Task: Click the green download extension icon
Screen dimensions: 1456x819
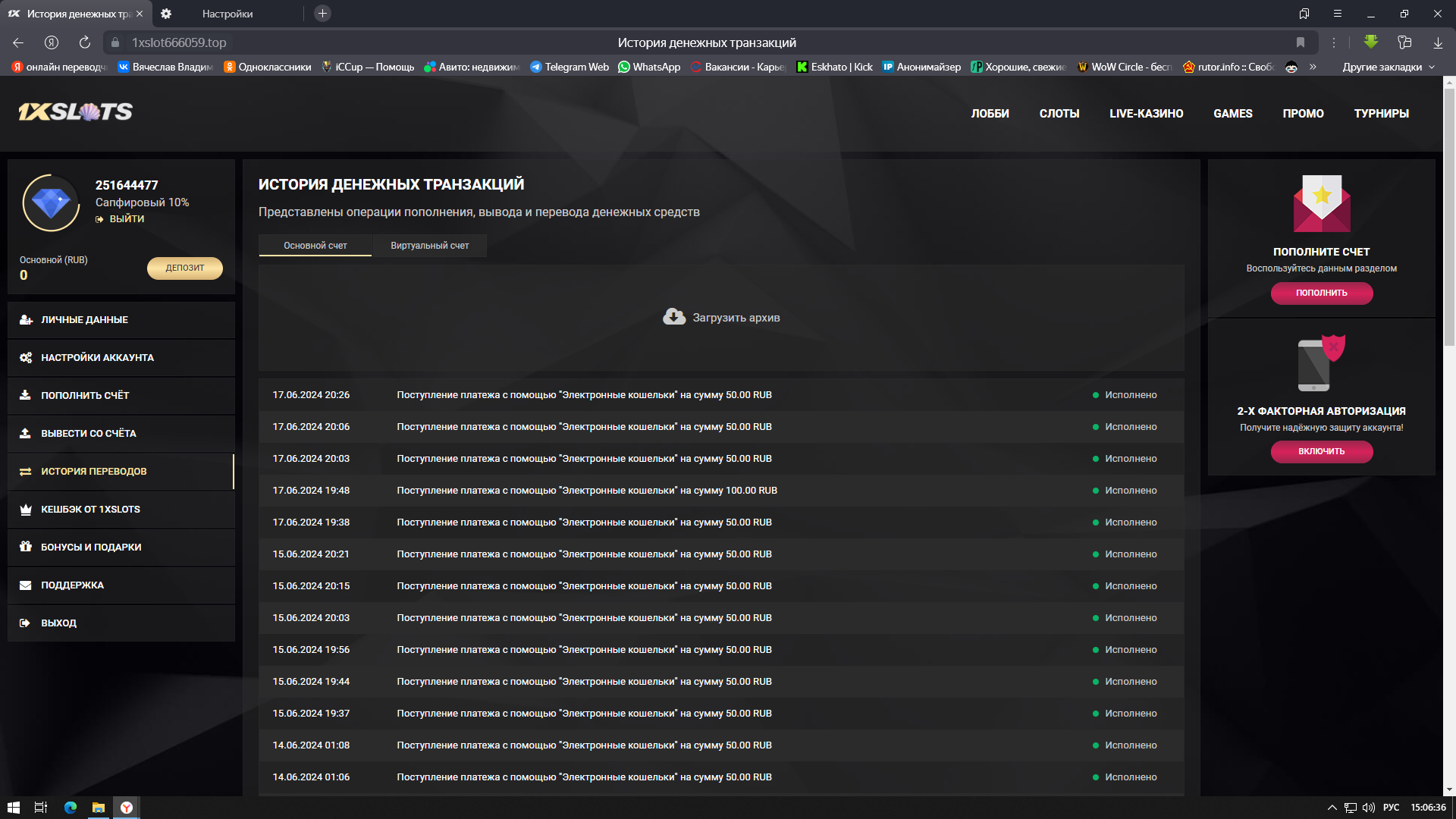Action: point(1370,42)
